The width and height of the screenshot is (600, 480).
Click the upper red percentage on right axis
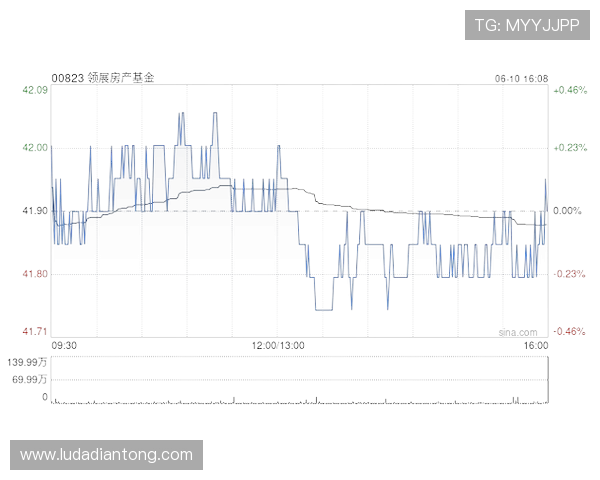(570, 272)
